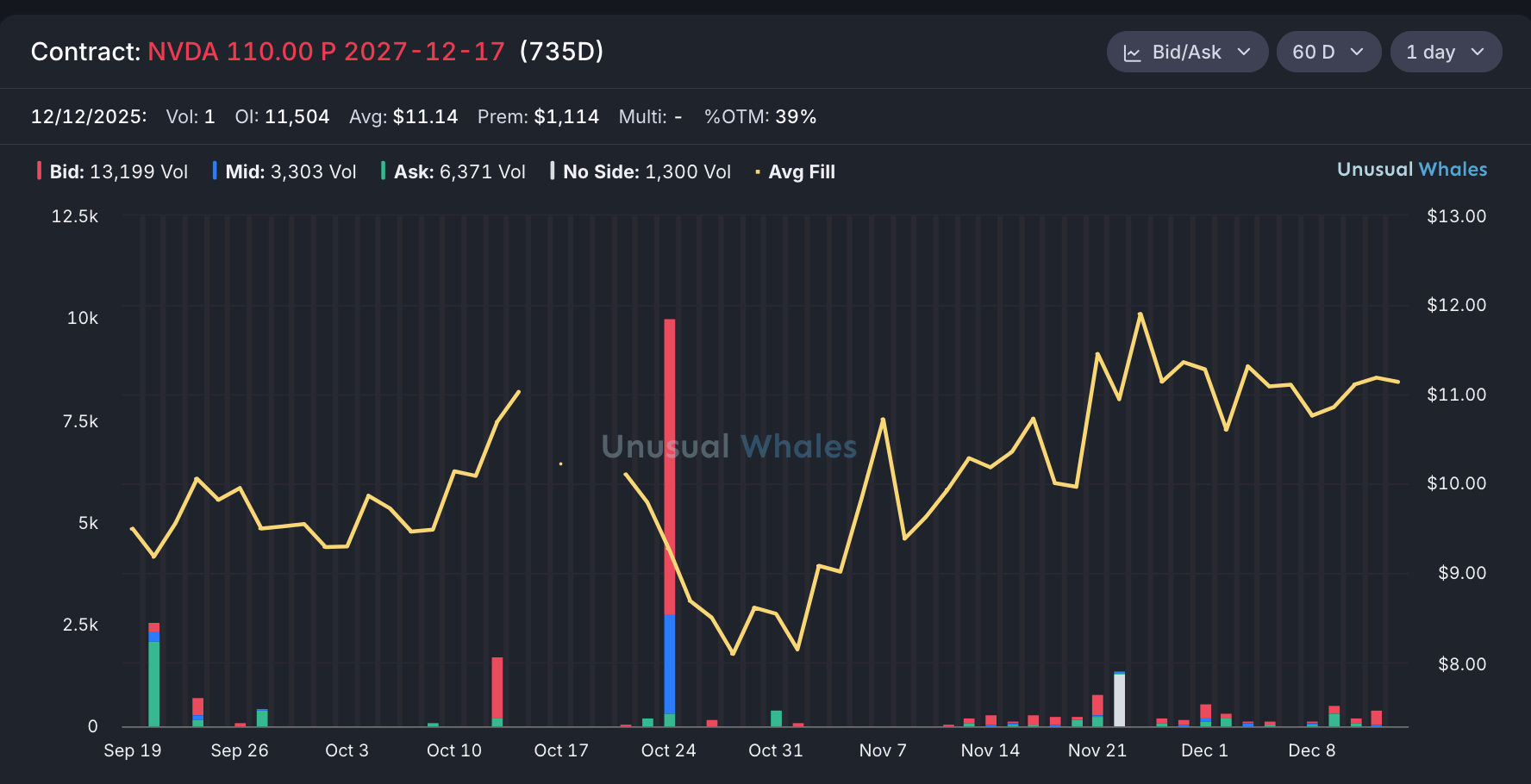Click the white No Side bar near Nov 21
The image size is (1531, 784).
coord(1119,700)
